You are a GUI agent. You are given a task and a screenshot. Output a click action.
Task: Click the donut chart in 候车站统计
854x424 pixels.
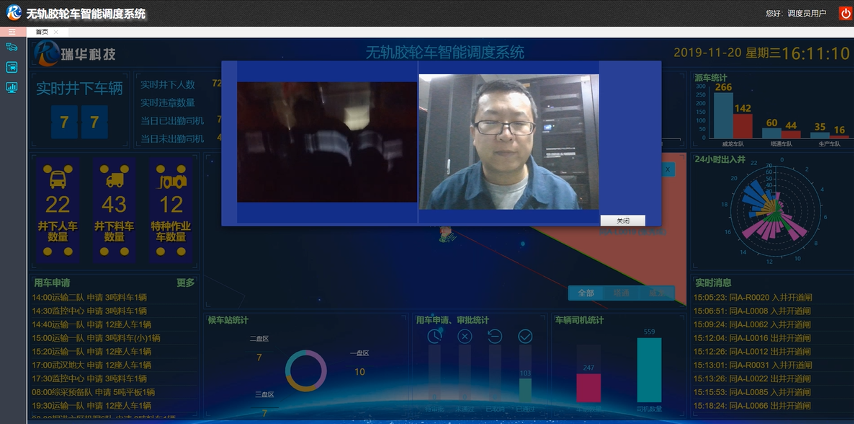point(306,371)
